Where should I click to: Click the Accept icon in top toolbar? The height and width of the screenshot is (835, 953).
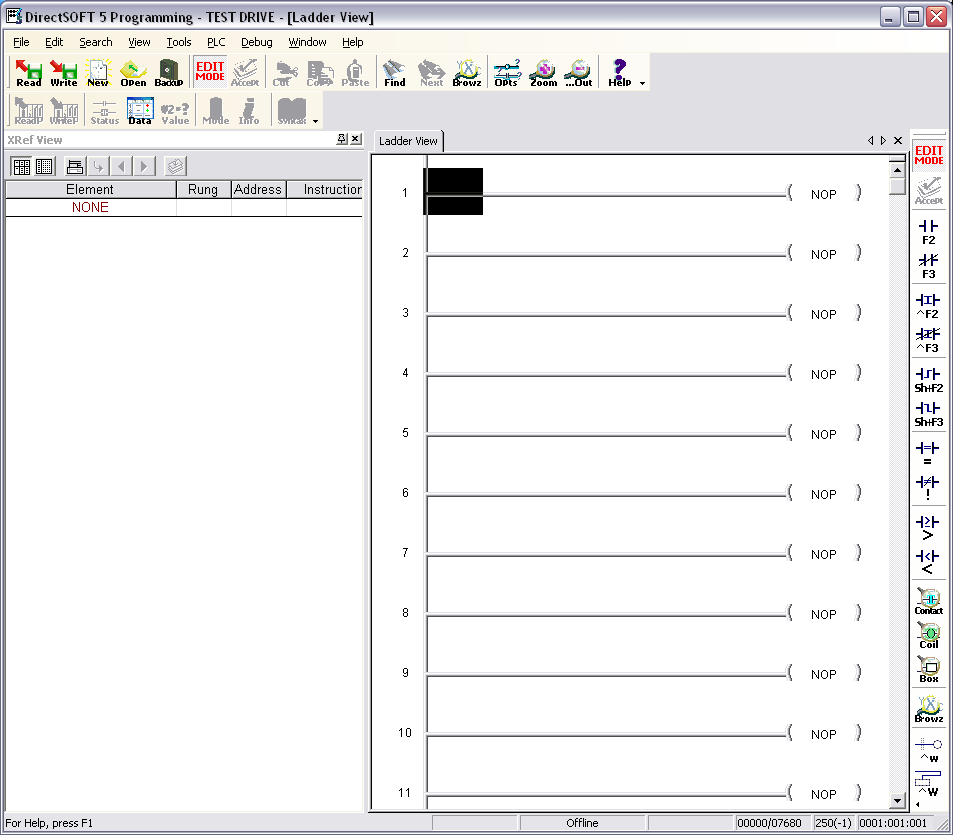pyautogui.click(x=245, y=73)
